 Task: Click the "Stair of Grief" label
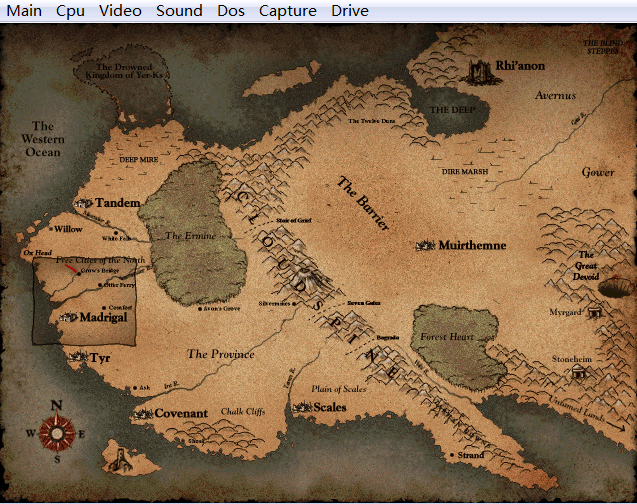[x=294, y=220]
